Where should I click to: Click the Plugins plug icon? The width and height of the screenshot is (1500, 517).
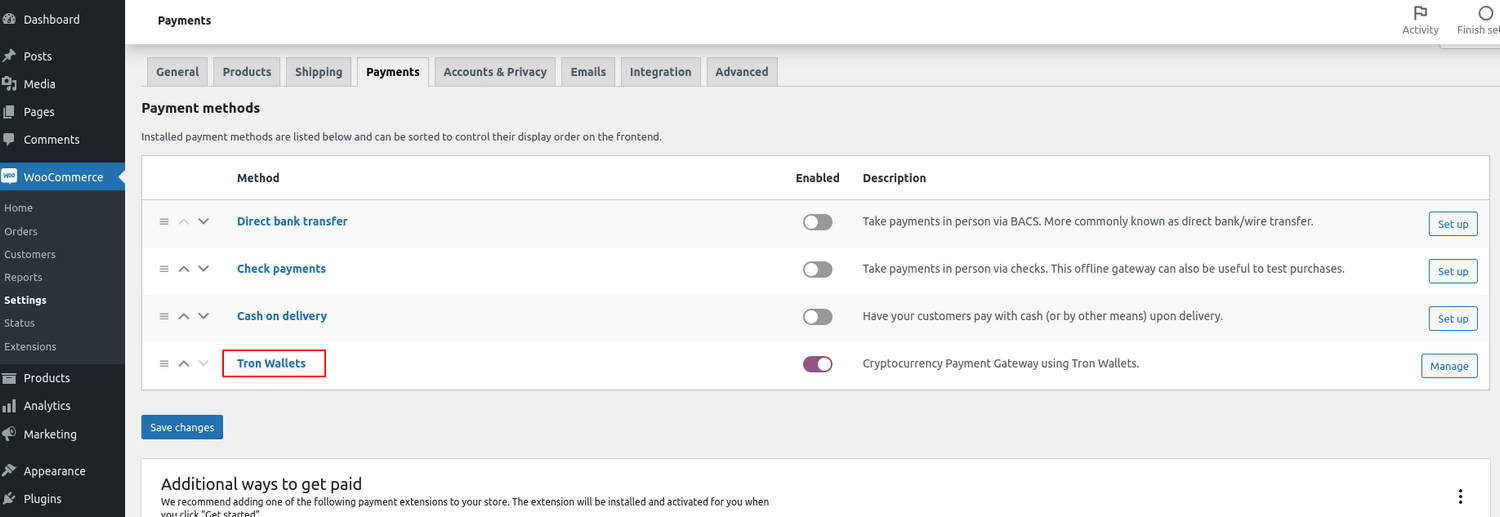(9, 499)
